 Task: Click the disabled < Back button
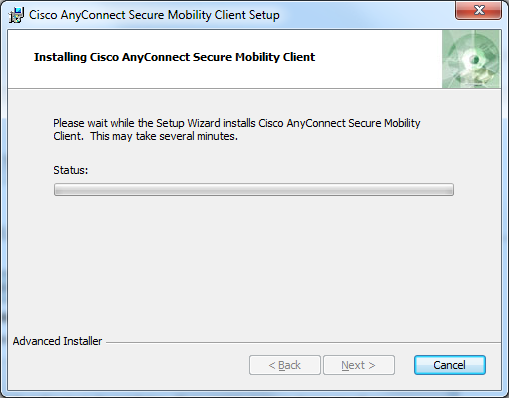click(x=285, y=365)
